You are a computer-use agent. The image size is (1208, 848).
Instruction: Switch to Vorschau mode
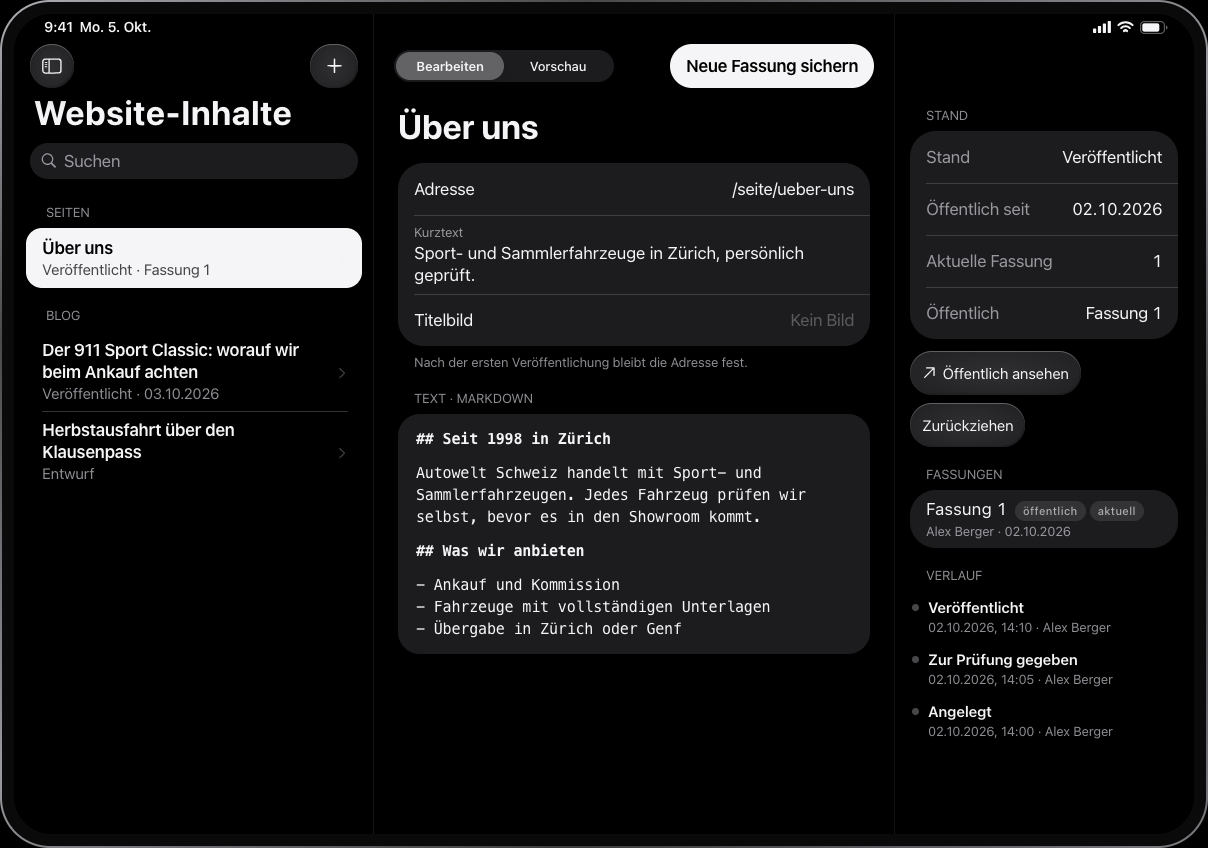coord(558,66)
